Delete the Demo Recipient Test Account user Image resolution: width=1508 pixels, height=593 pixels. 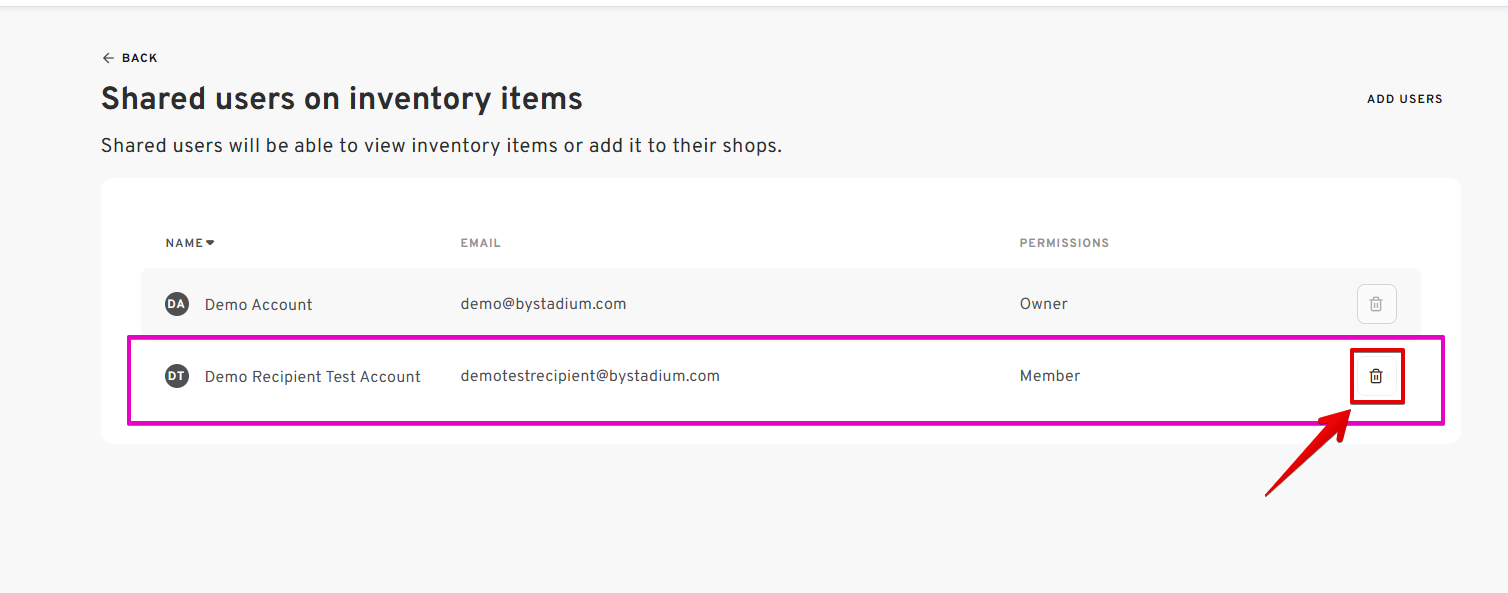[x=1376, y=376]
